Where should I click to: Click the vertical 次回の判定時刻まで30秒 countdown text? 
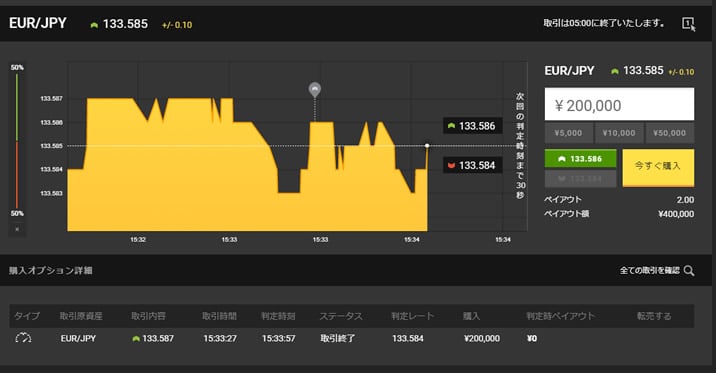(520, 146)
